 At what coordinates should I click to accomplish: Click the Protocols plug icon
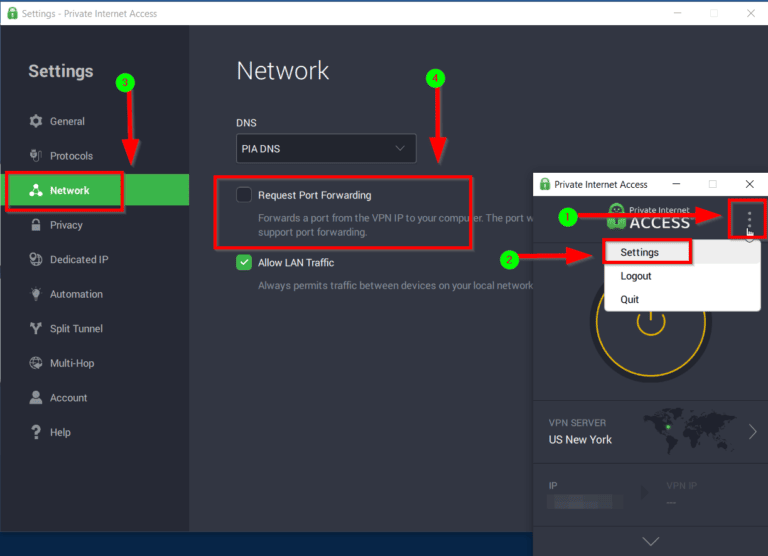coord(36,156)
